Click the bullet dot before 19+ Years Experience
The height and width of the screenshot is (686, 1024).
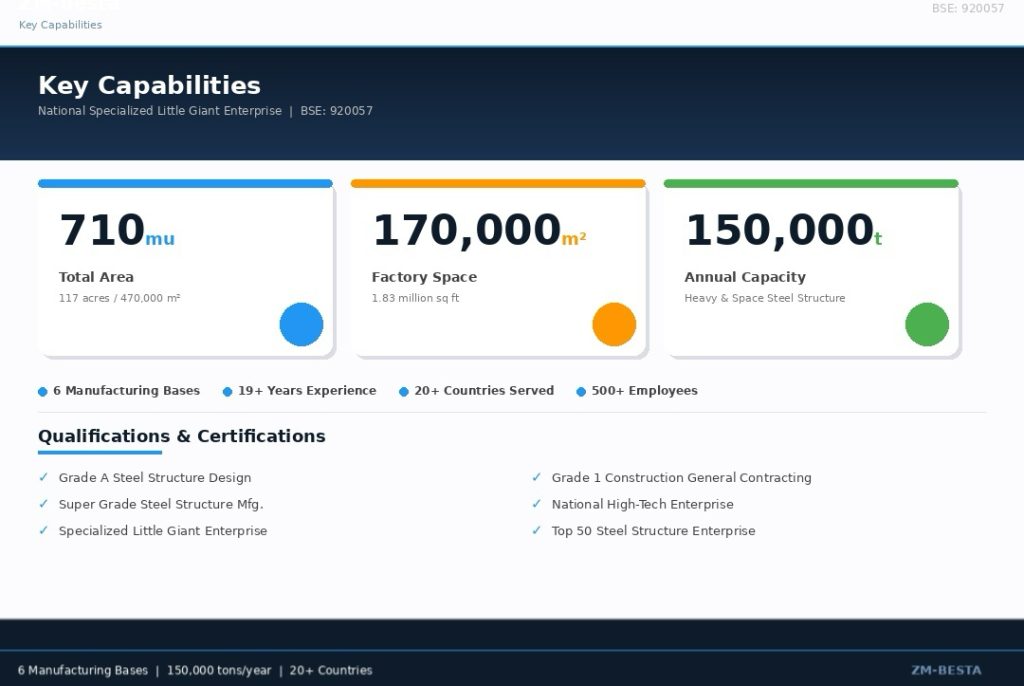(227, 391)
